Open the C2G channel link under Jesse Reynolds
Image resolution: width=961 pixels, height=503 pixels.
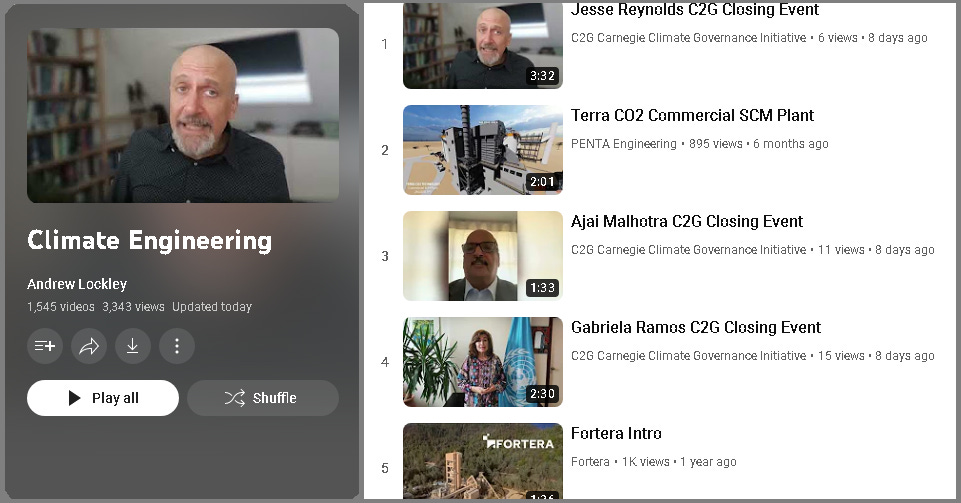(x=689, y=38)
